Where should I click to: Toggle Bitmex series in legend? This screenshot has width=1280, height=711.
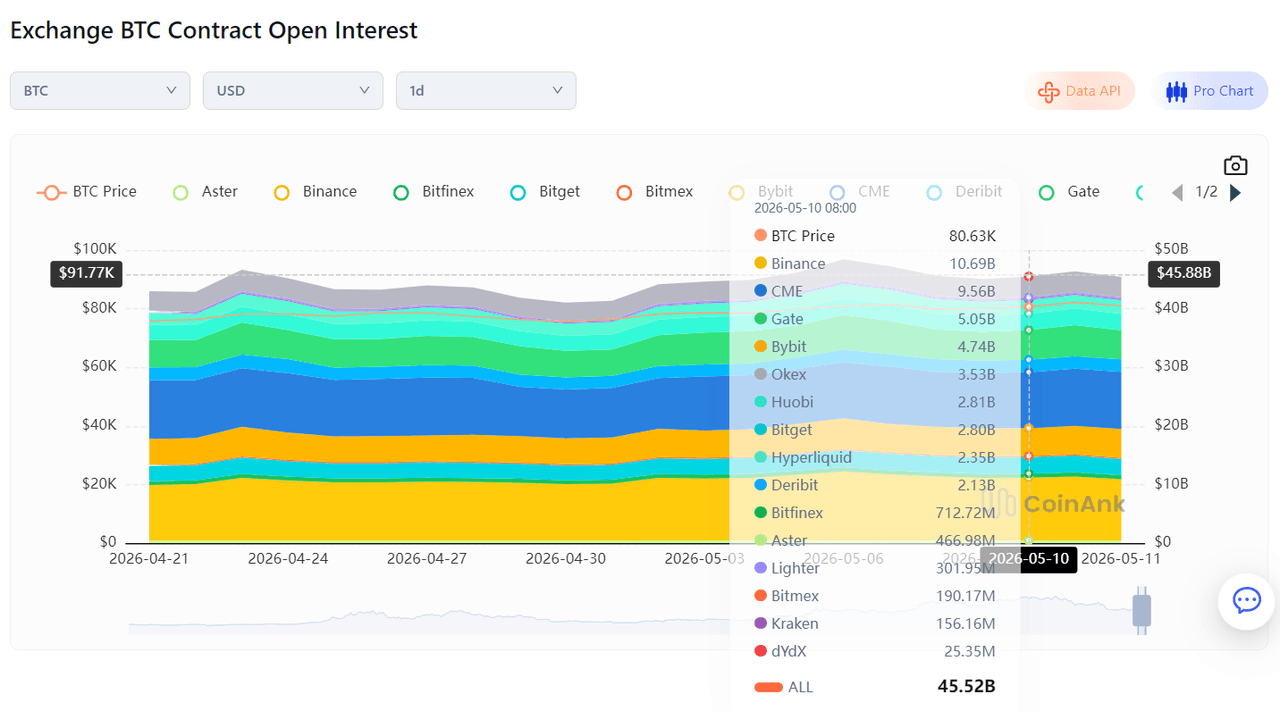pyautogui.click(x=655, y=192)
